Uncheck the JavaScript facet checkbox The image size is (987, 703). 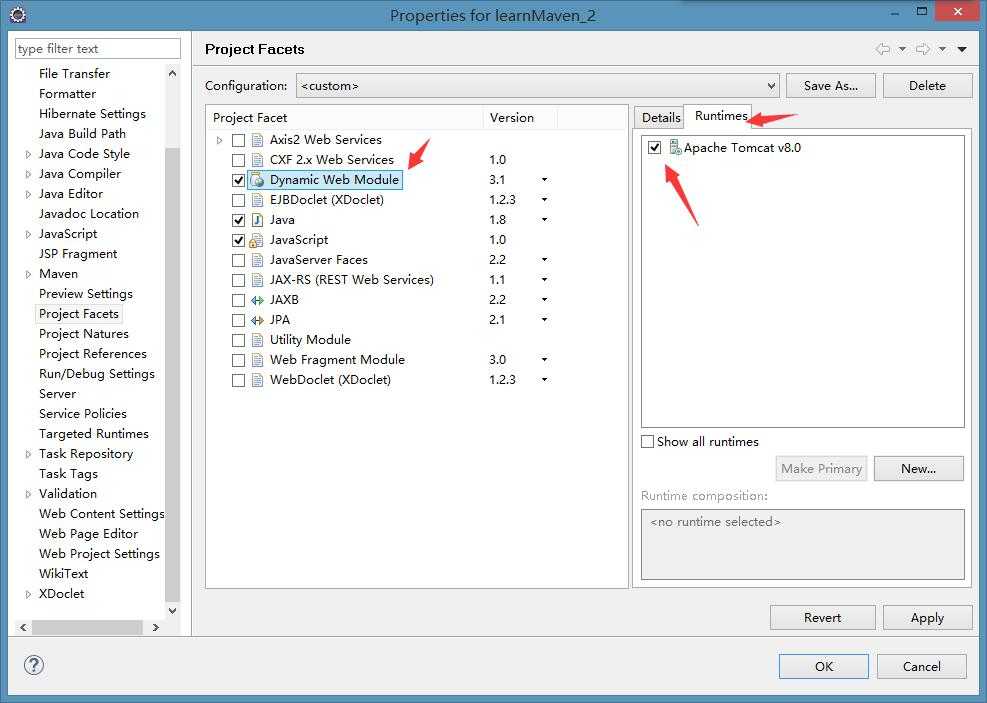coord(239,240)
